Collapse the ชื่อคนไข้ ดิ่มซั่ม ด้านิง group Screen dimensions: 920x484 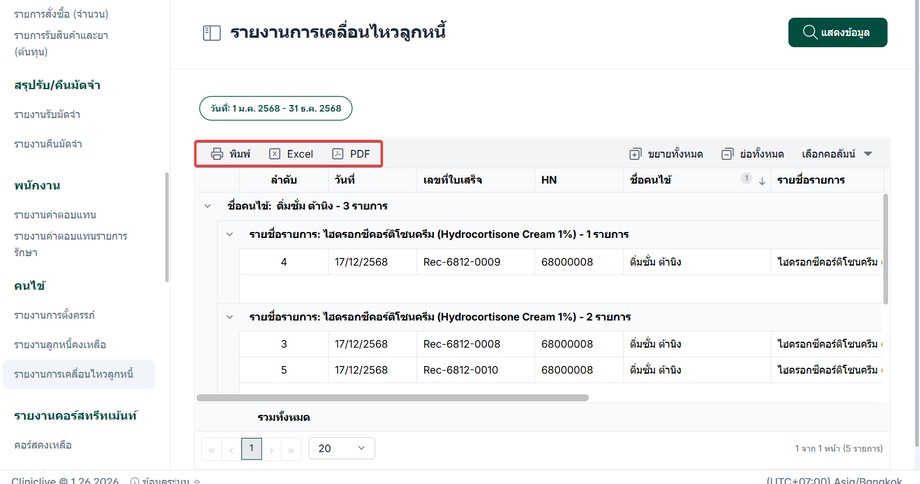click(207, 206)
